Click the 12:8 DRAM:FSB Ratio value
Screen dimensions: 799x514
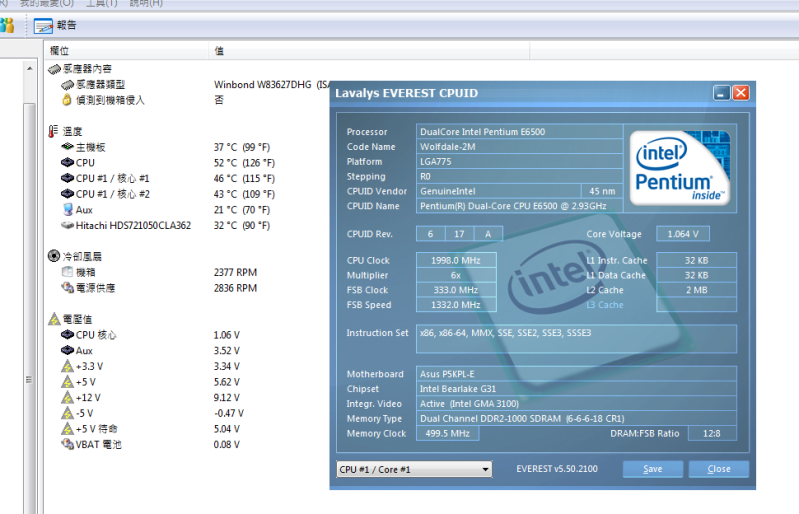[712, 434]
